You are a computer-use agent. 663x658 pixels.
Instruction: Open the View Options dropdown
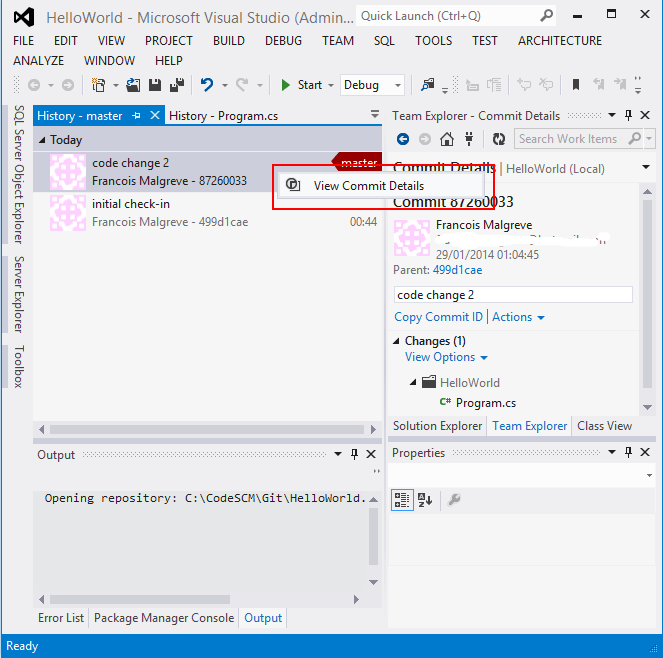tap(446, 357)
